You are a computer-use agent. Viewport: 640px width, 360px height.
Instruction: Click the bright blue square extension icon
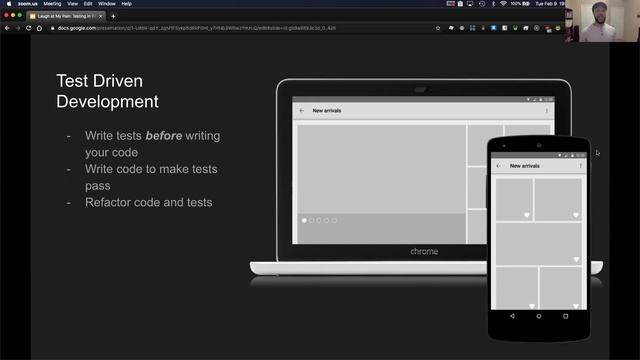coord(493,28)
